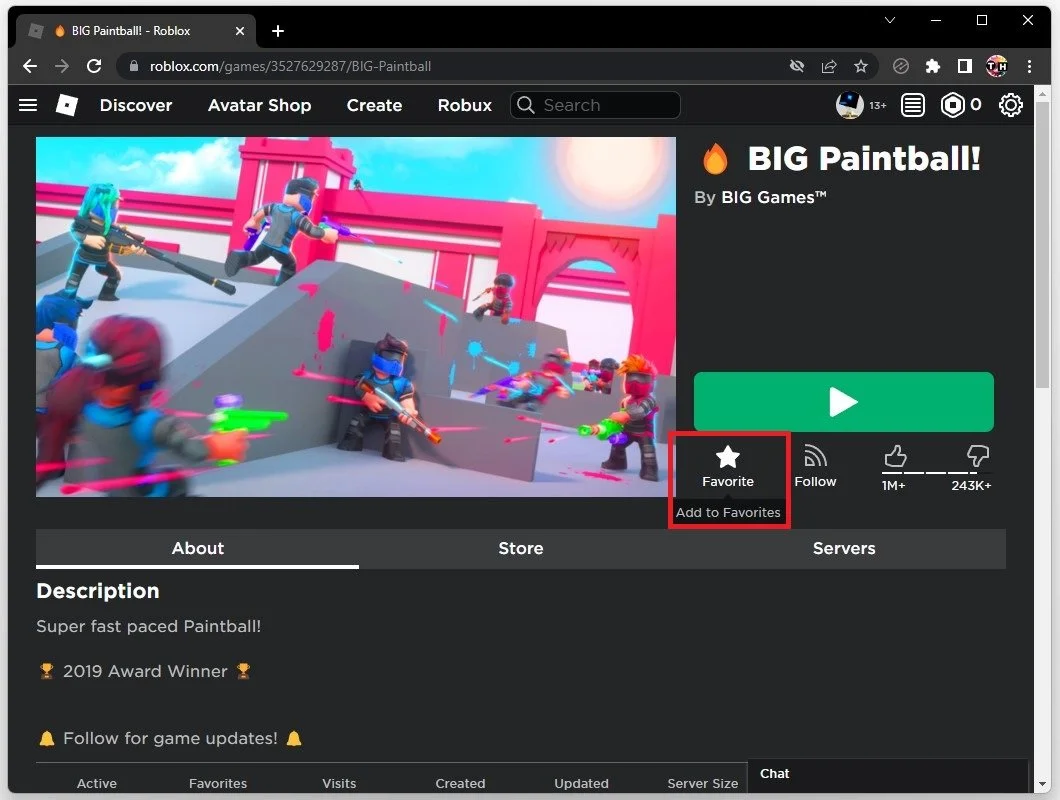Click the 1M+ likes count
This screenshot has width=1060, height=800.
pos(893,486)
